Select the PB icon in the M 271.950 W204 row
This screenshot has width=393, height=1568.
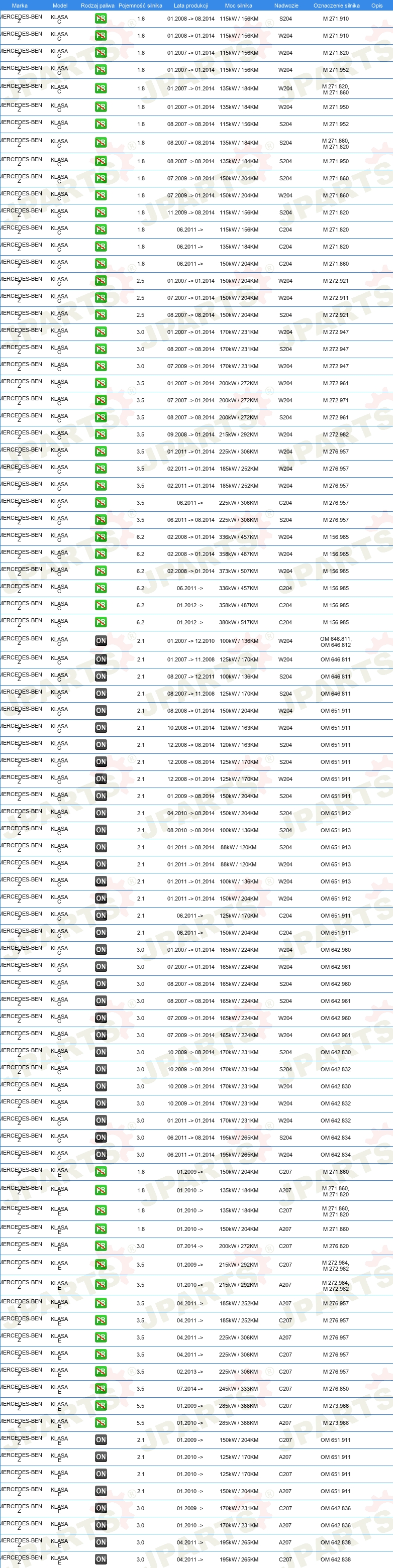(101, 107)
